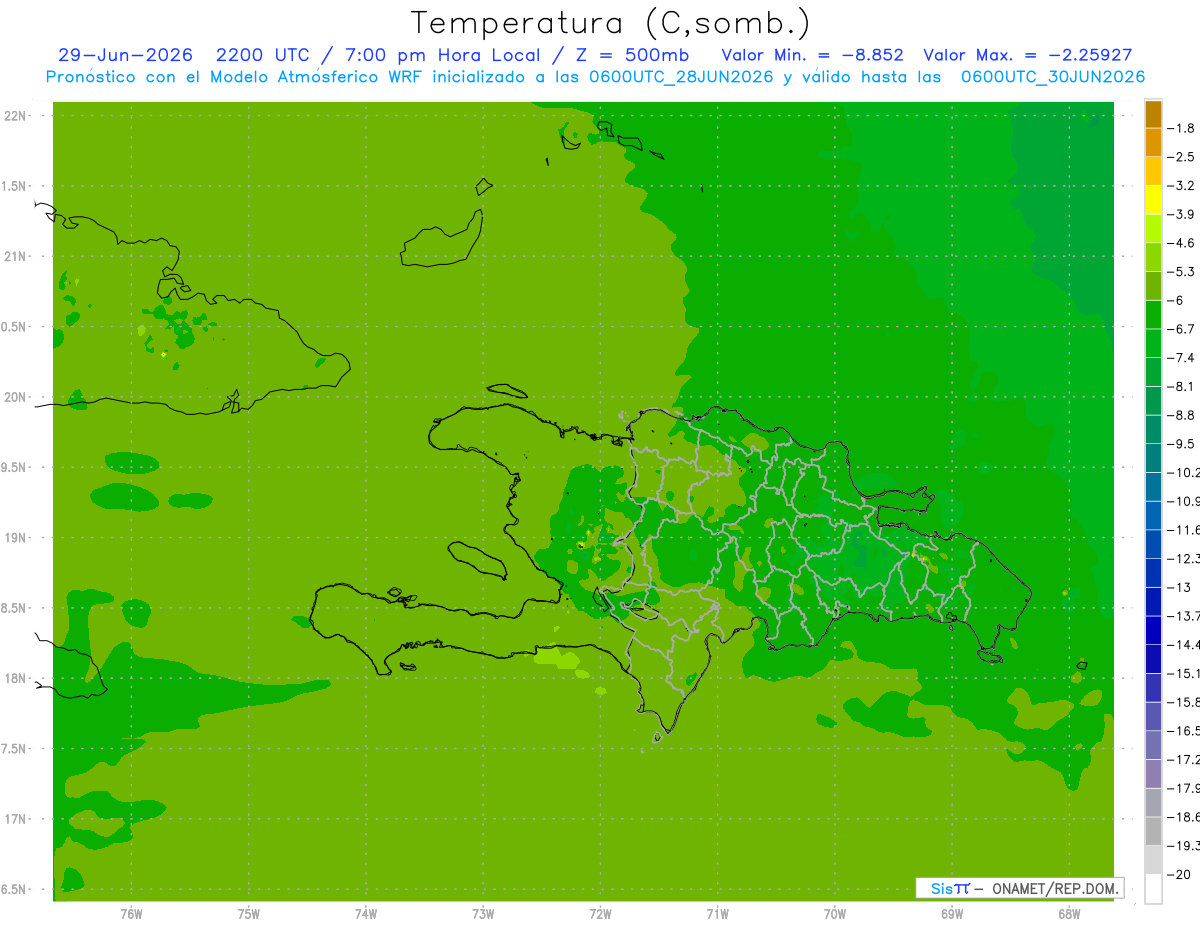
Task: Click the "-7.4" colorbar value
Action: pyautogui.click(x=1183, y=358)
